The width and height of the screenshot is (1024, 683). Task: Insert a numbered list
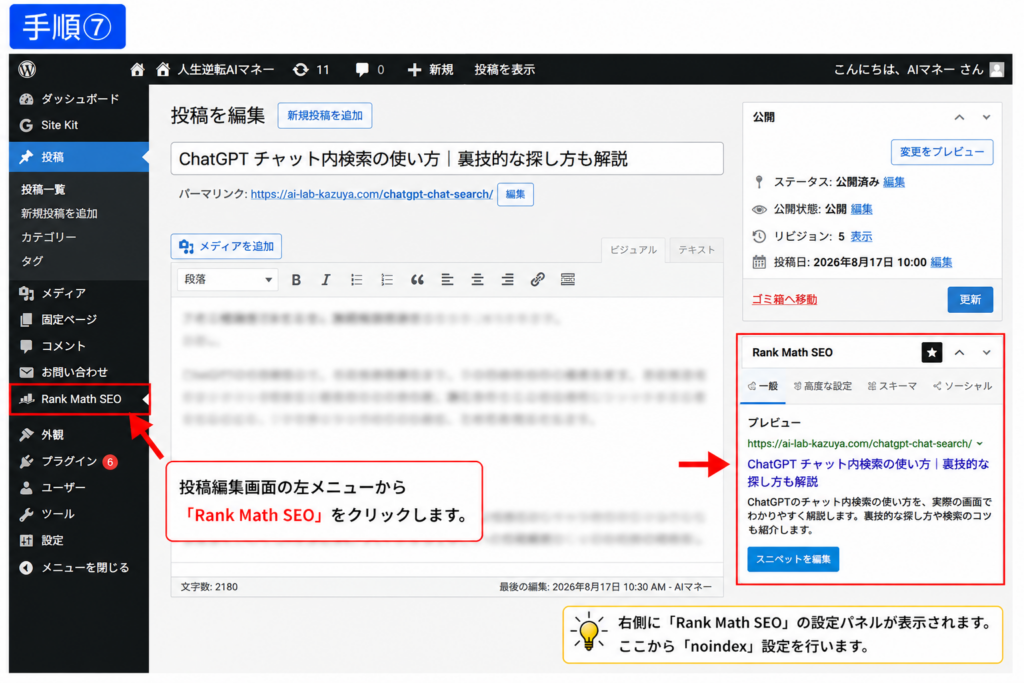pyautogui.click(x=387, y=279)
